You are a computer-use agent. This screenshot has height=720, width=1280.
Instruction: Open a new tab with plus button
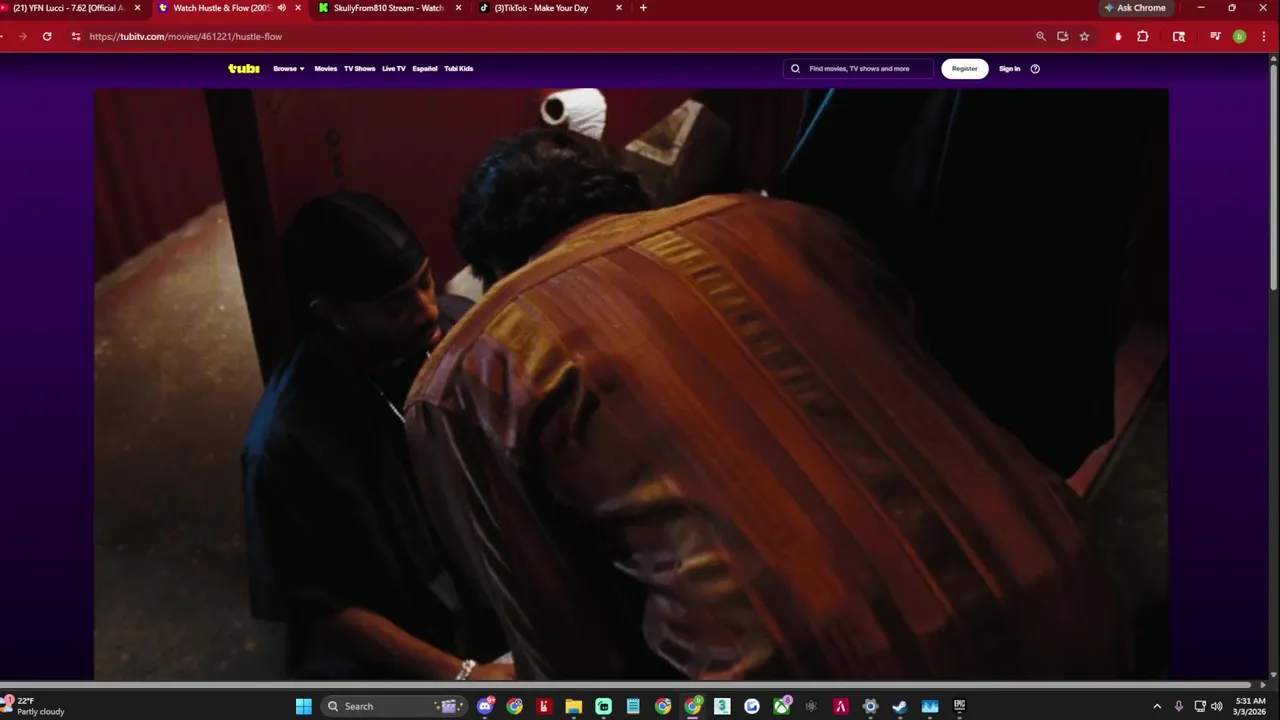[643, 8]
